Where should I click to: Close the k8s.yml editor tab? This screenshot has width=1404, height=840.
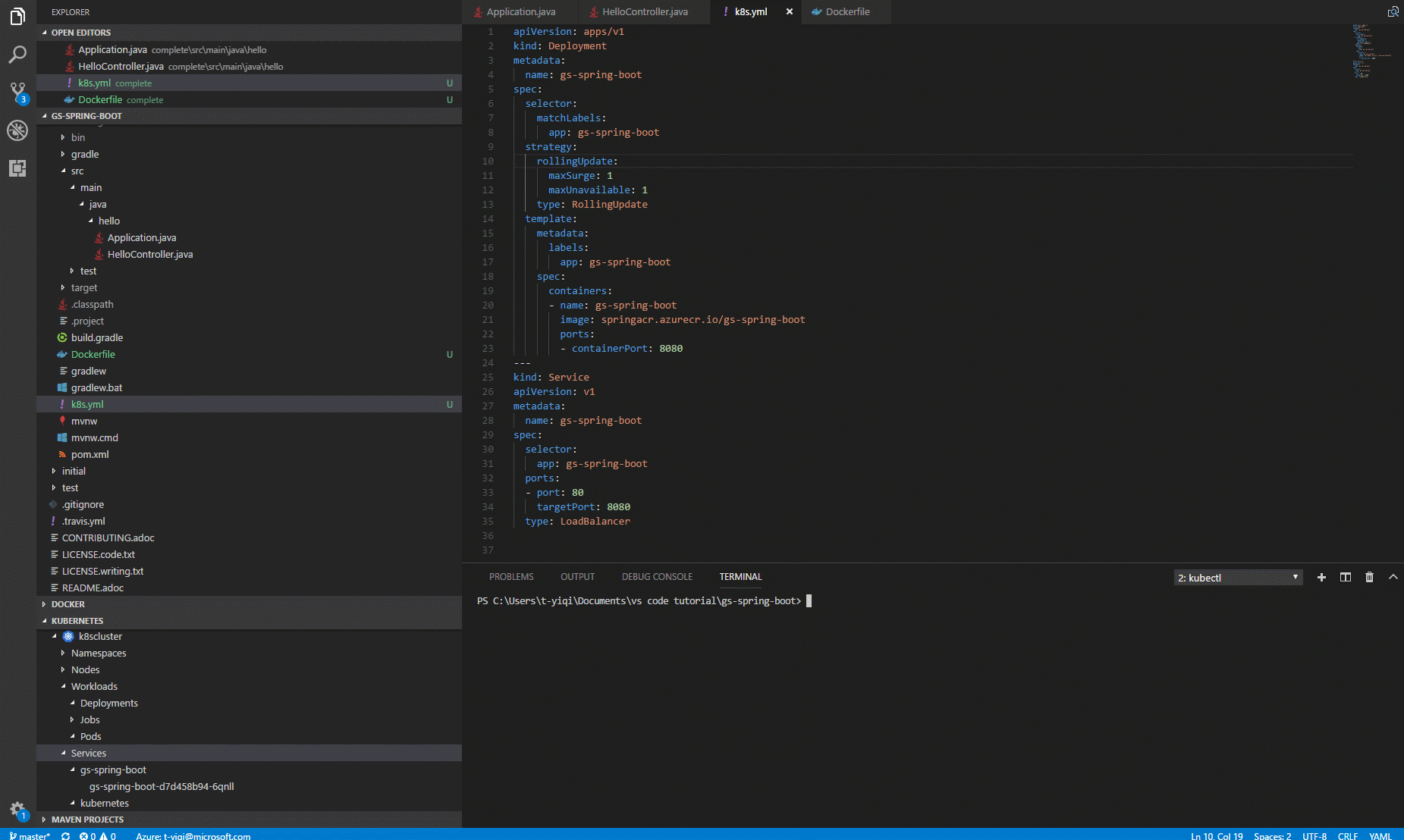(x=790, y=12)
